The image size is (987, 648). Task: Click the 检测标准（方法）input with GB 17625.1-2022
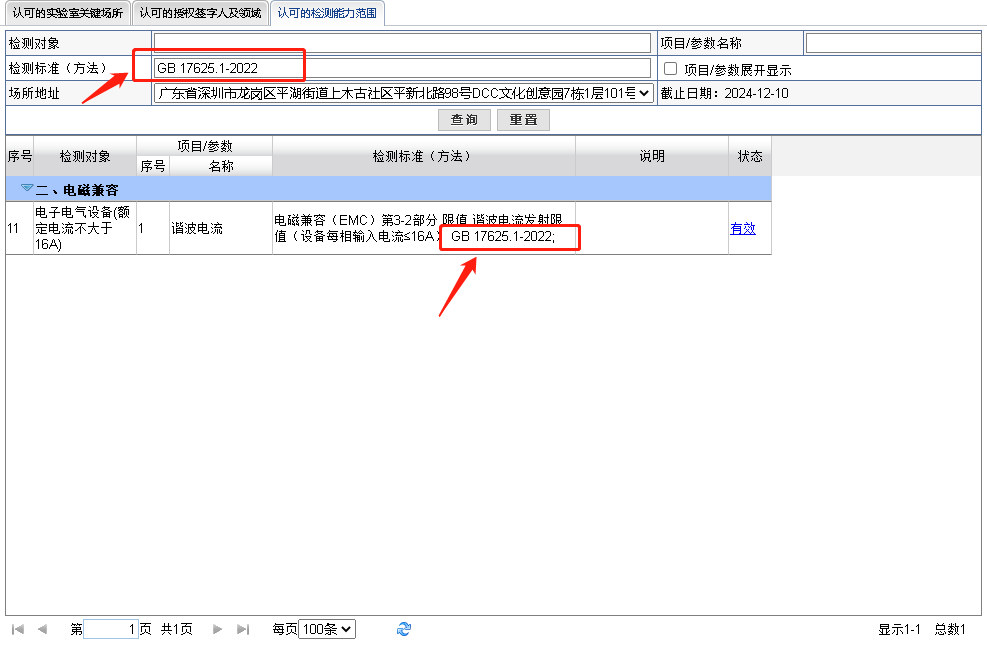[401, 68]
